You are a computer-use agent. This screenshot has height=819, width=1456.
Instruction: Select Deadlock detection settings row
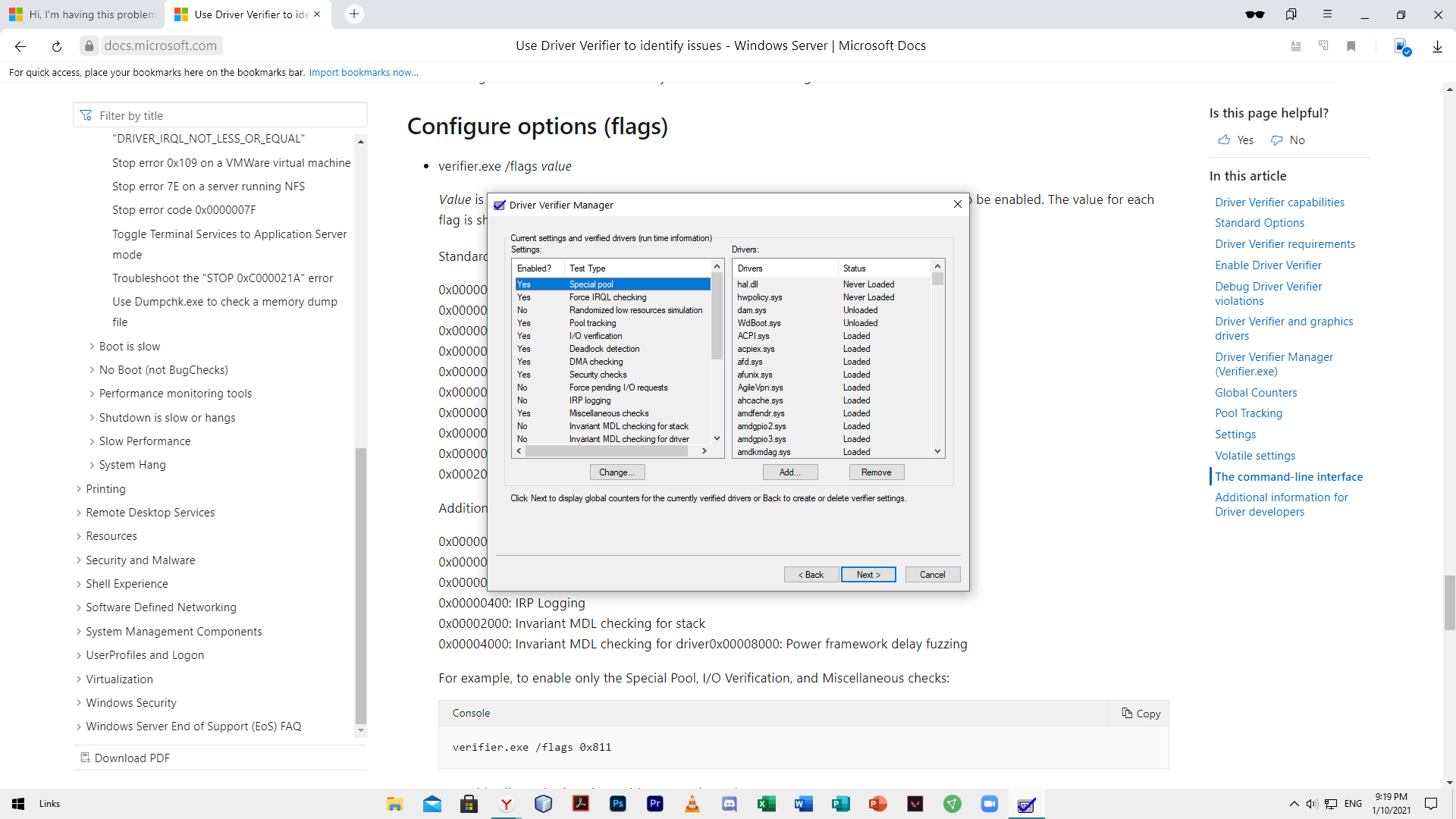point(613,349)
